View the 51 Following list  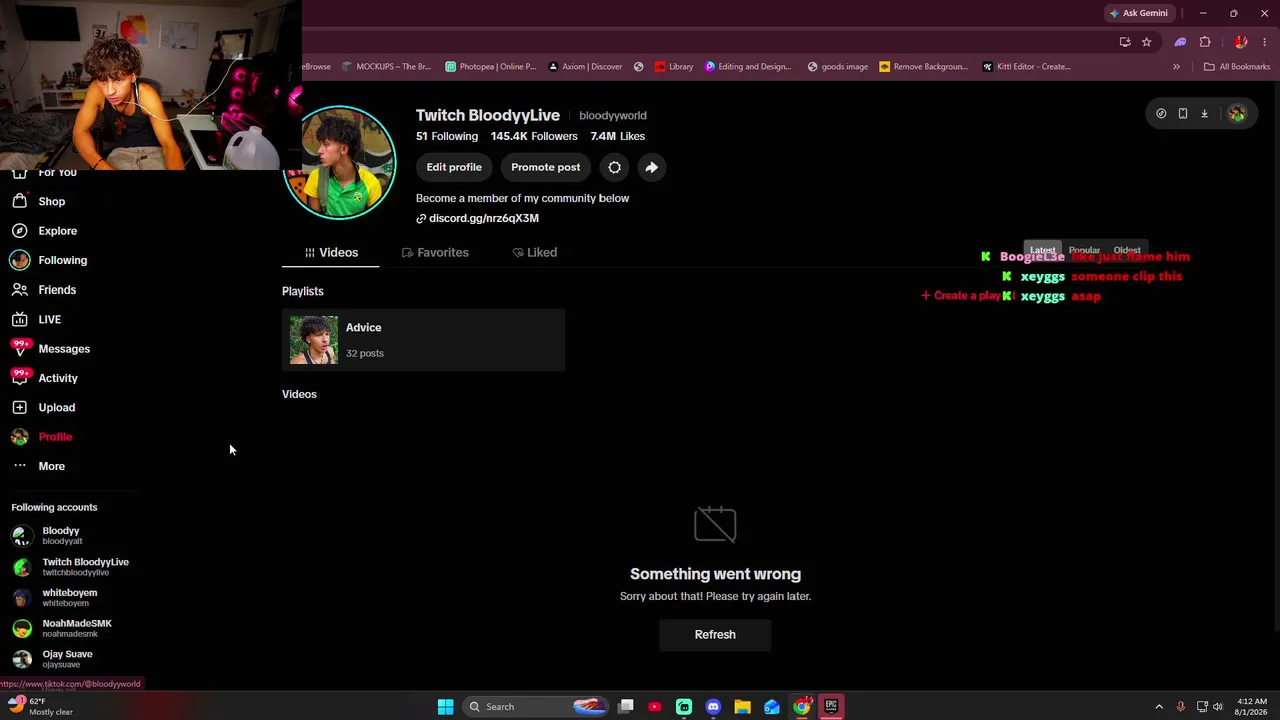[447, 136]
